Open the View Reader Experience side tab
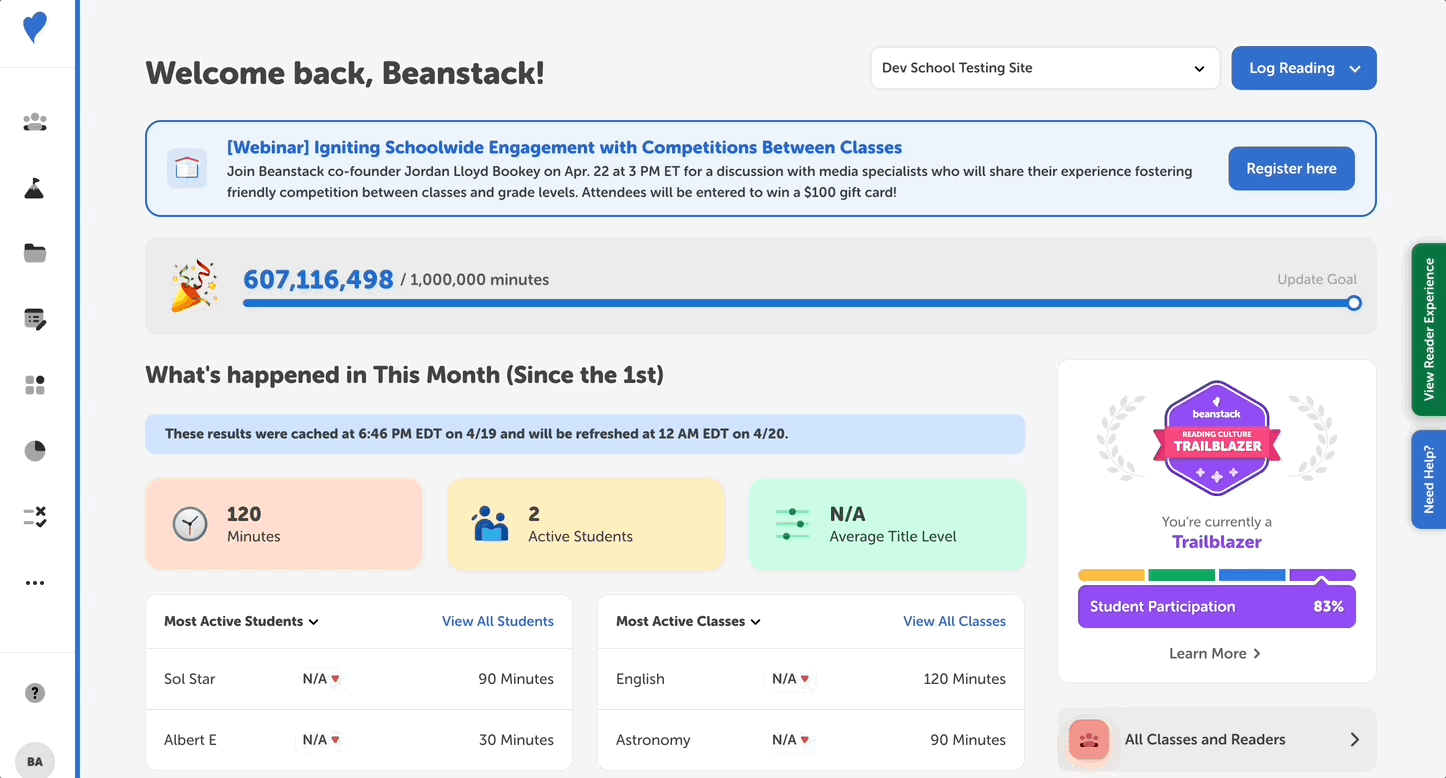Viewport: 1446px width, 778px height. [1428, 330]
